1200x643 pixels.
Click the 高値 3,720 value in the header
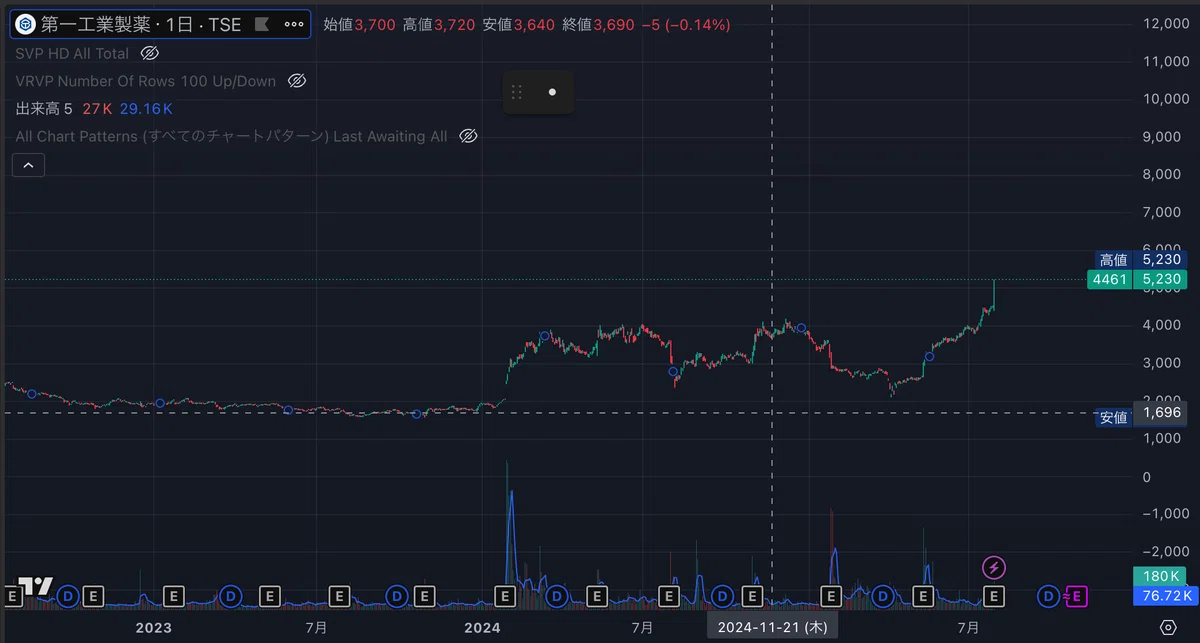[440, 24]
